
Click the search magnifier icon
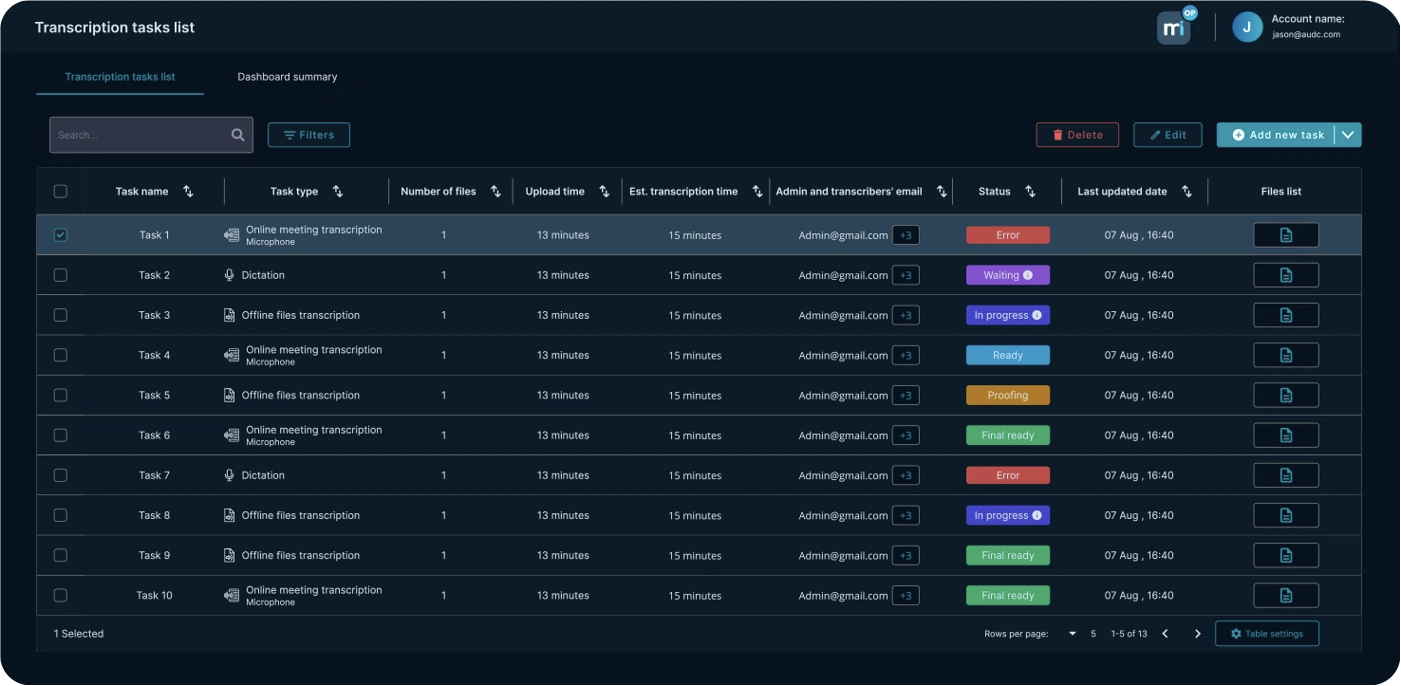(238, 135)
